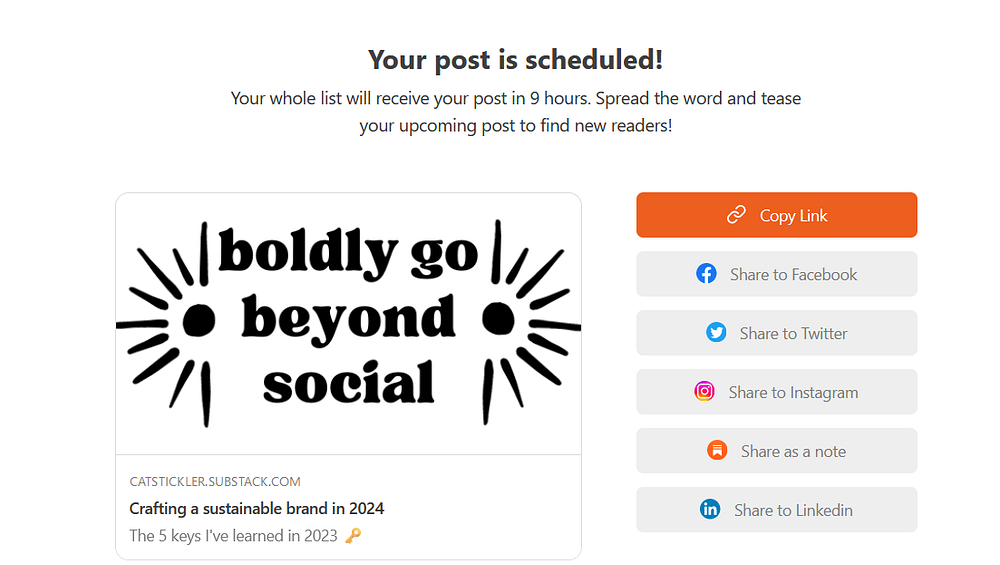Click the Twitter bird icon

click(x=716, y=333)
